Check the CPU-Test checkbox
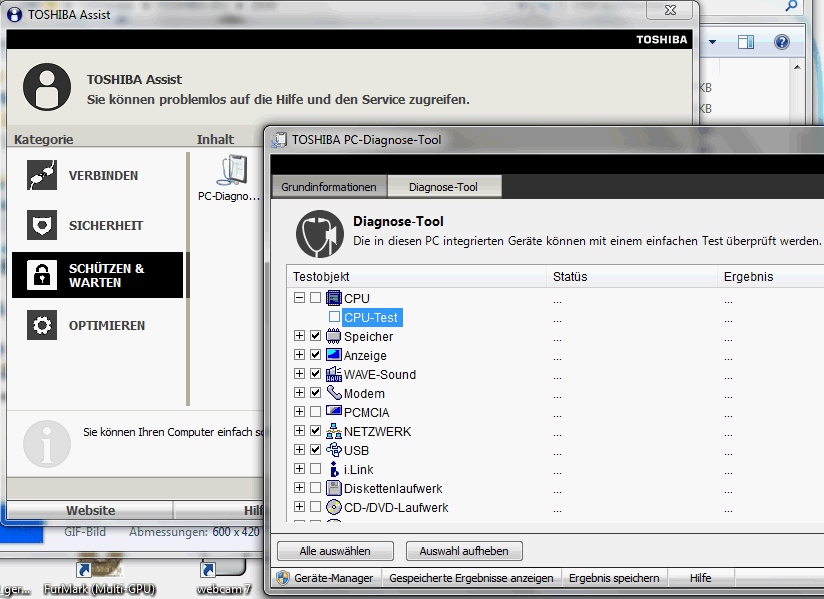Image resolution: width=824 pixels, height=599 pixels. pos(334,317)
